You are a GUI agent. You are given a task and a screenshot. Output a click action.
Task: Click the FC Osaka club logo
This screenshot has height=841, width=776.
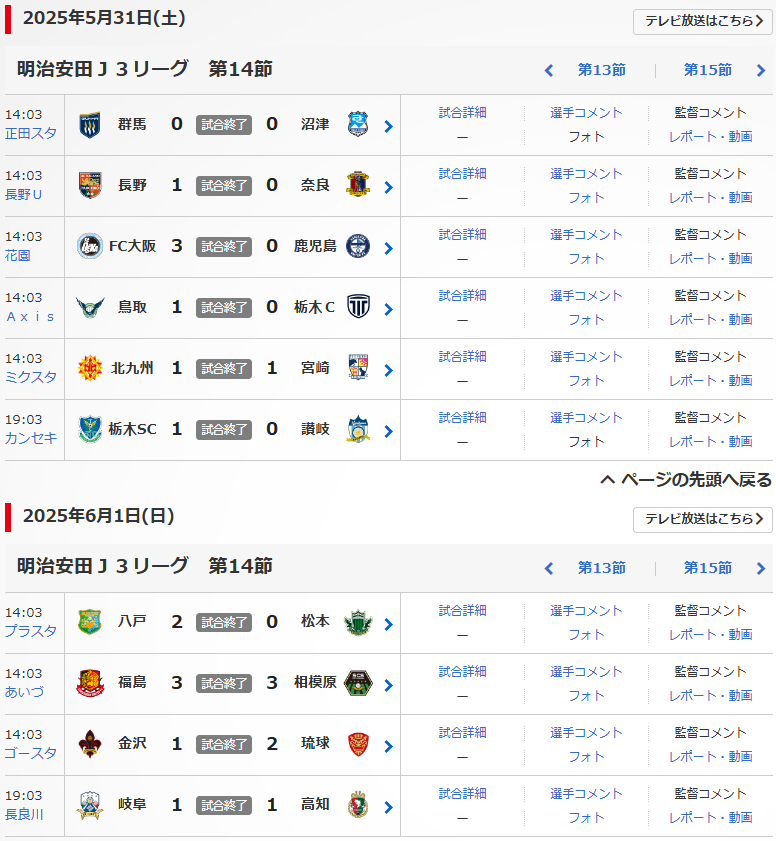point(90,247)
